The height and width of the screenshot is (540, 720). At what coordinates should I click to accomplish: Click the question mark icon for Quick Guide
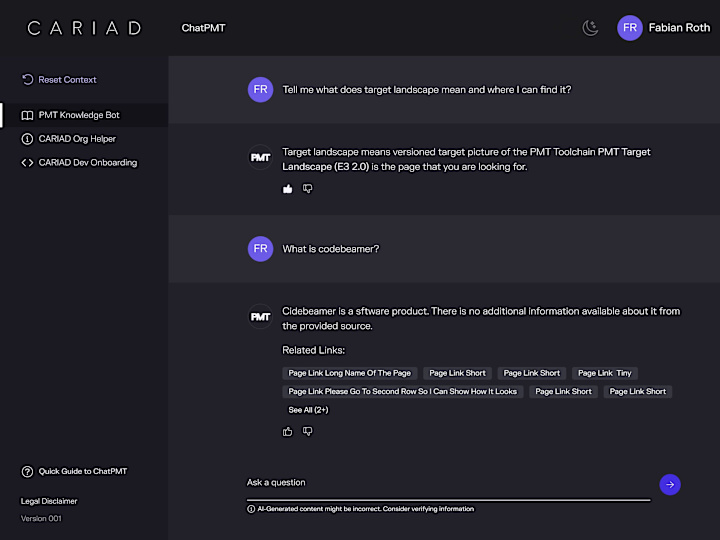(x=27, y=471)
